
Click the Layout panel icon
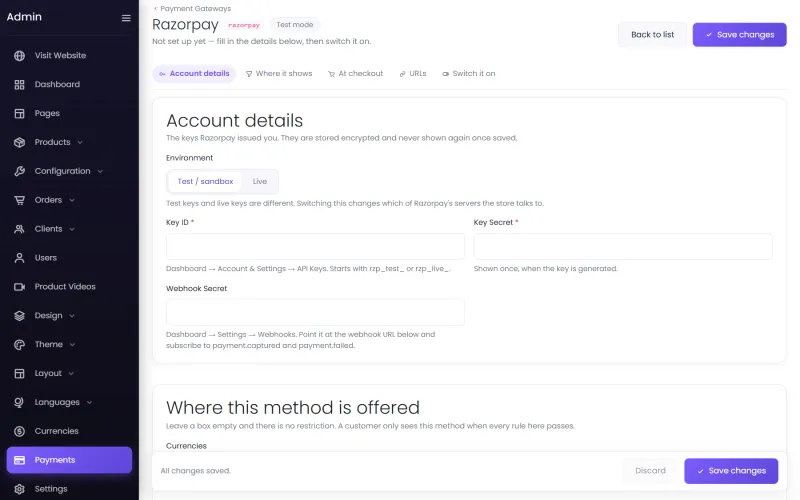coord(19,373)
